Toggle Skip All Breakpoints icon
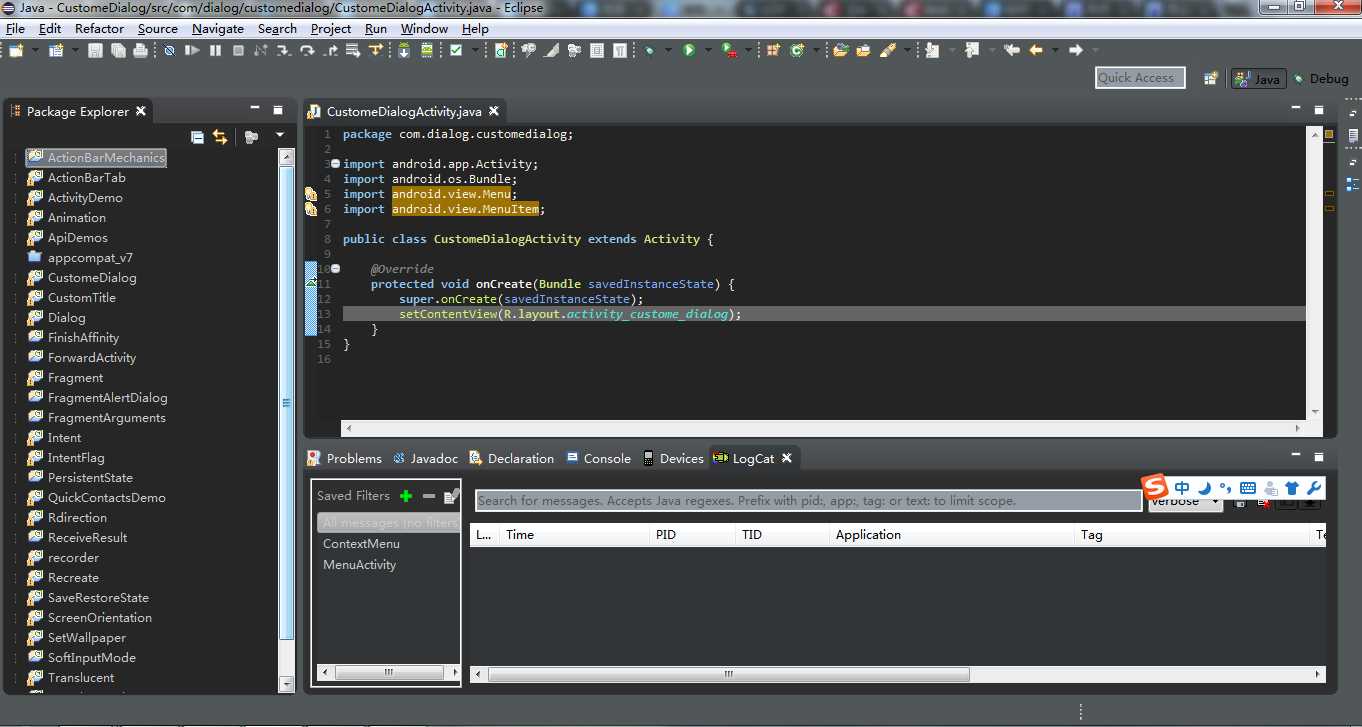1362x727 pixels. [x=169, y=50]
